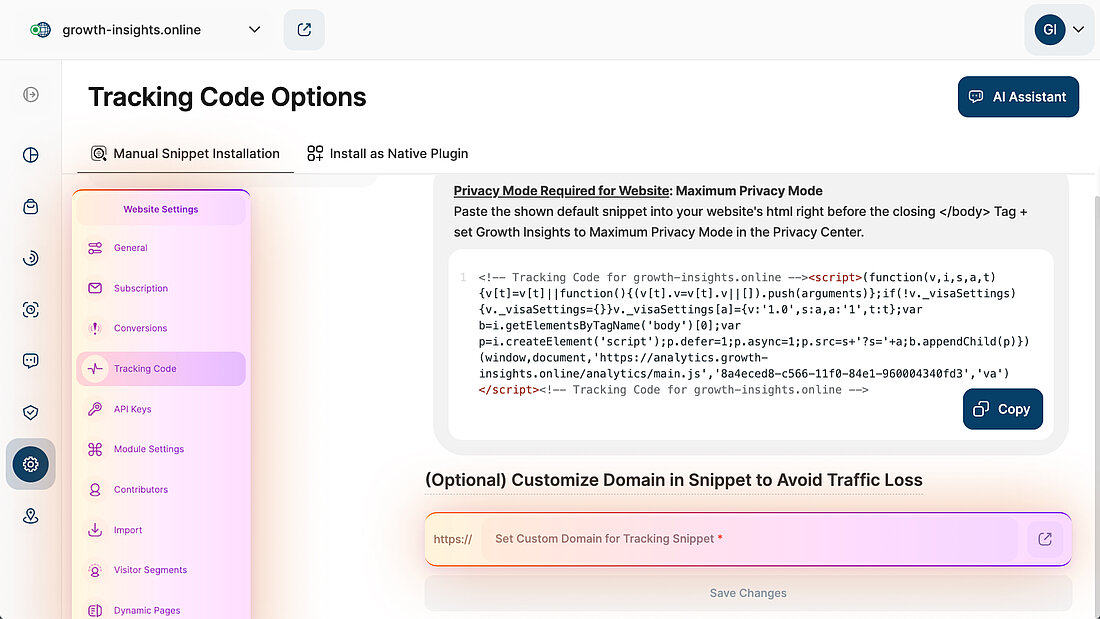Select the map pin location icon in sidebar
Viewport: 1100px width, 619px height.
pos(30,515)
